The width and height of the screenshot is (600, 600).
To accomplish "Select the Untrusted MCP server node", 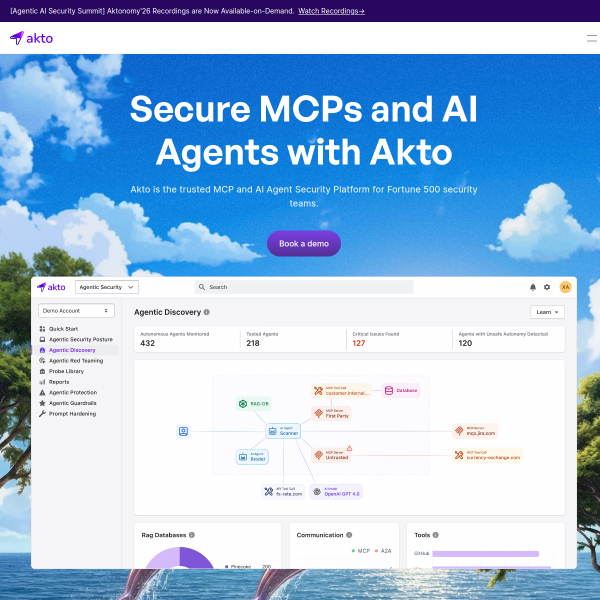I will (x=331, y=455).
